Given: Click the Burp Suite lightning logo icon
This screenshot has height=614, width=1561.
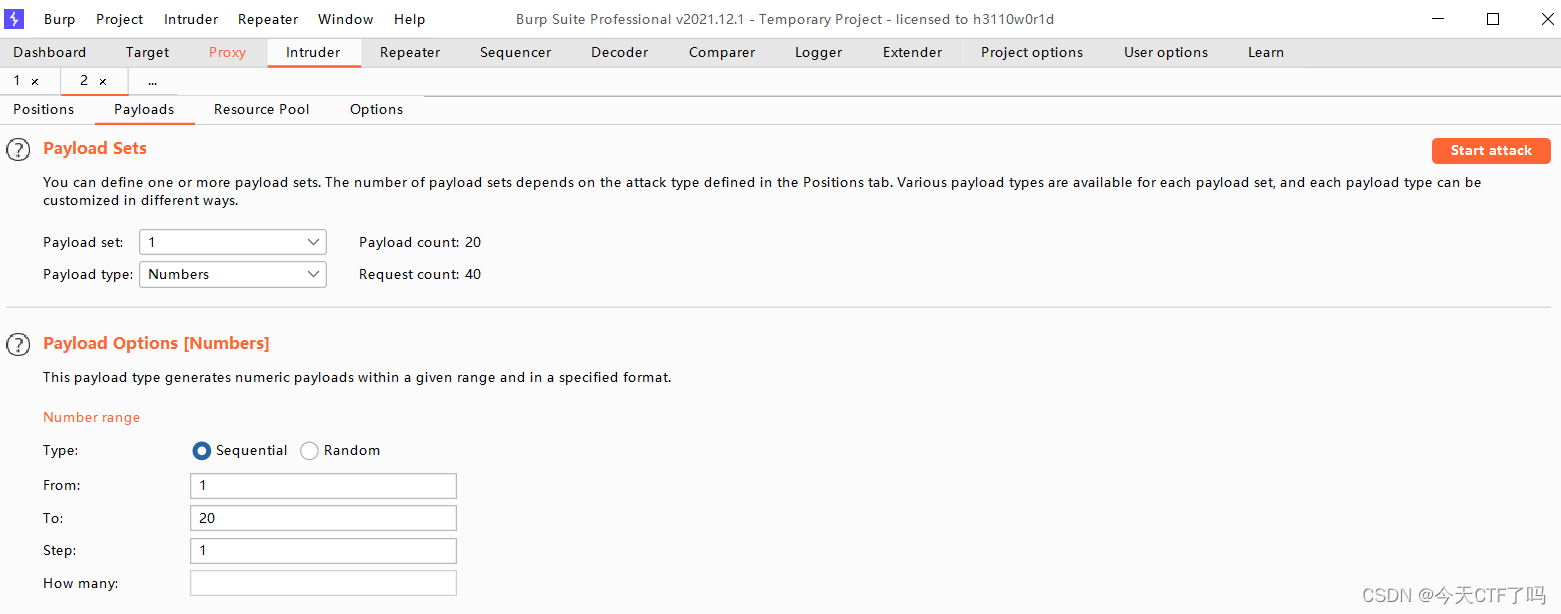Looking at the screenshot, I should (14, 19).
